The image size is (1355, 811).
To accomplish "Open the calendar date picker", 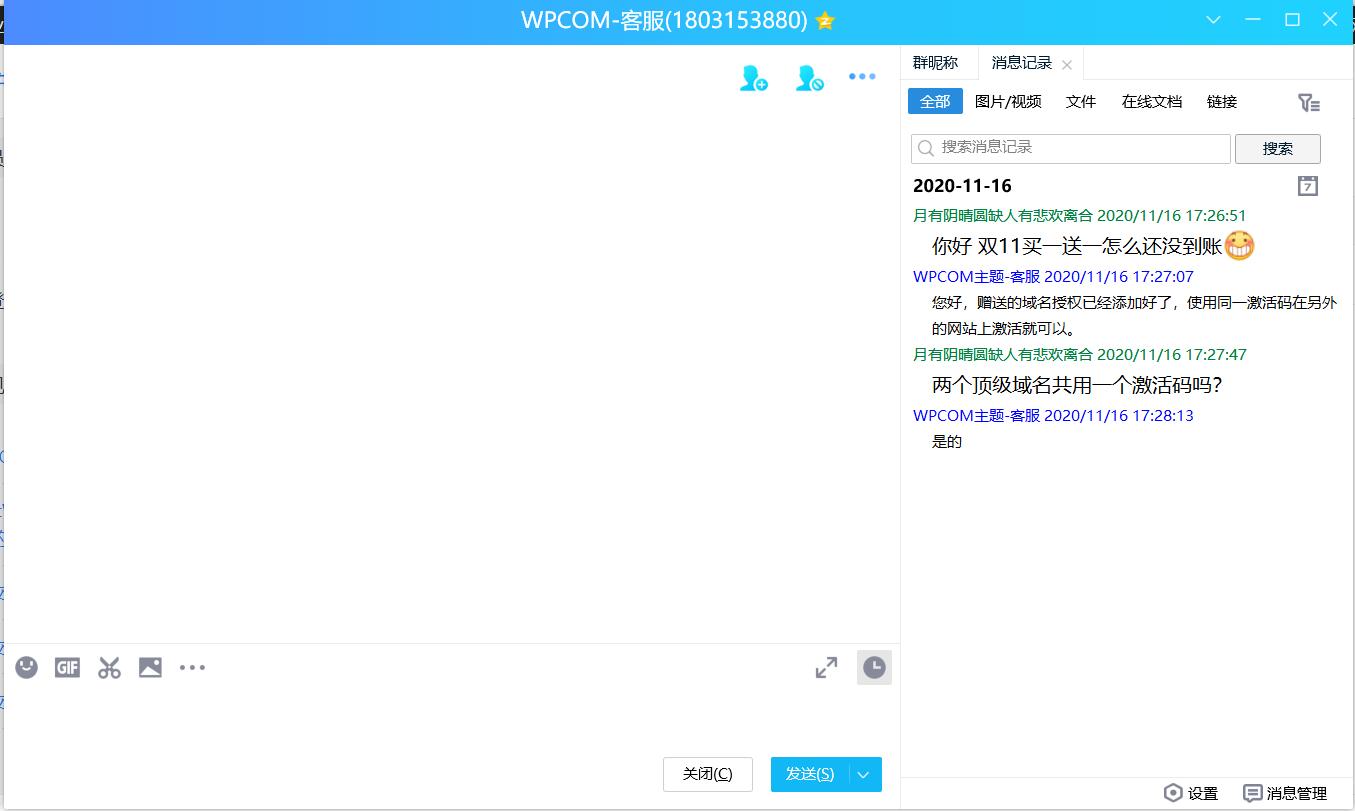I will 1307,186.
